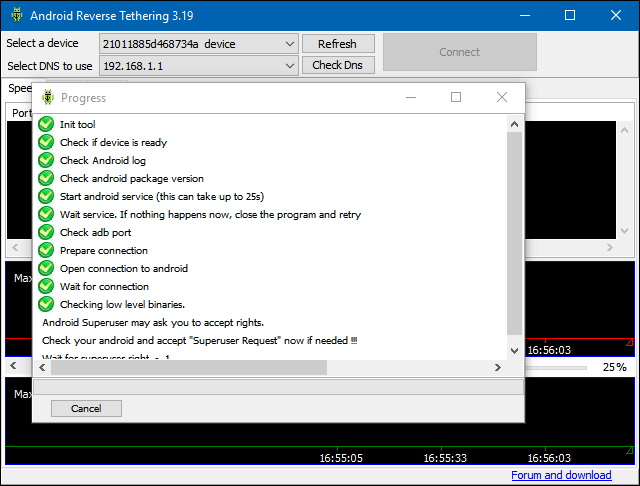Click 'Check Android log' step text
This screenshot has height=486, width=640.
tap(103, 160)
